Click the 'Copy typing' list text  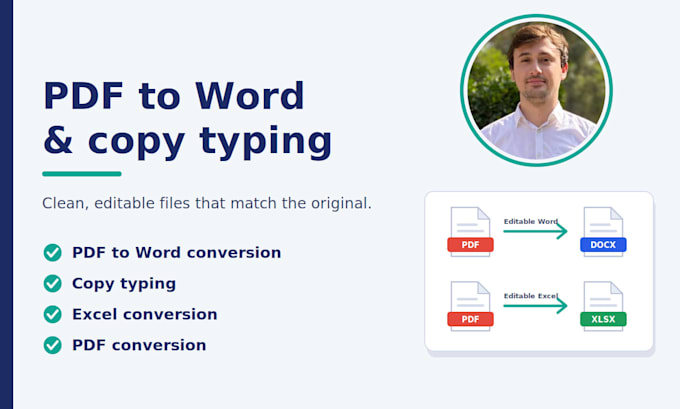[x=124, y=284]
